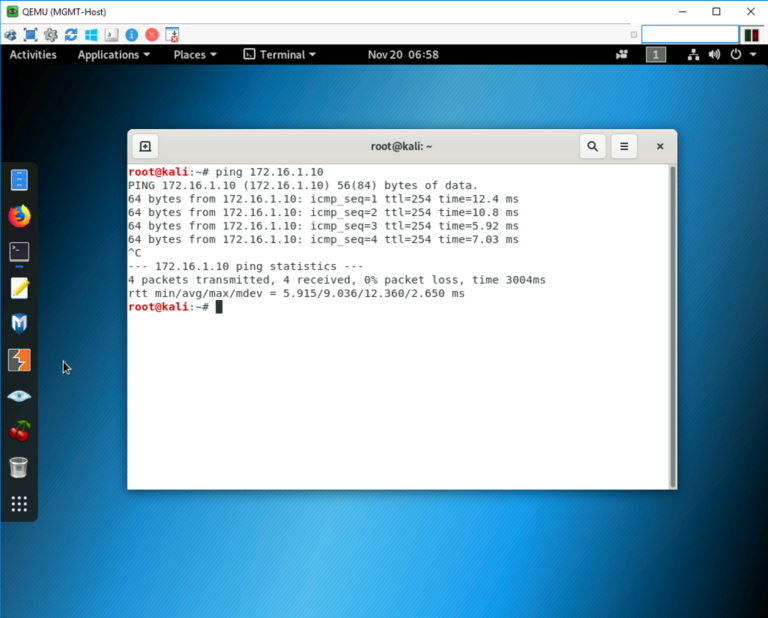Screen dimensions: 768x618
Task: Open the Applications menu
Action: pos(114,54)
